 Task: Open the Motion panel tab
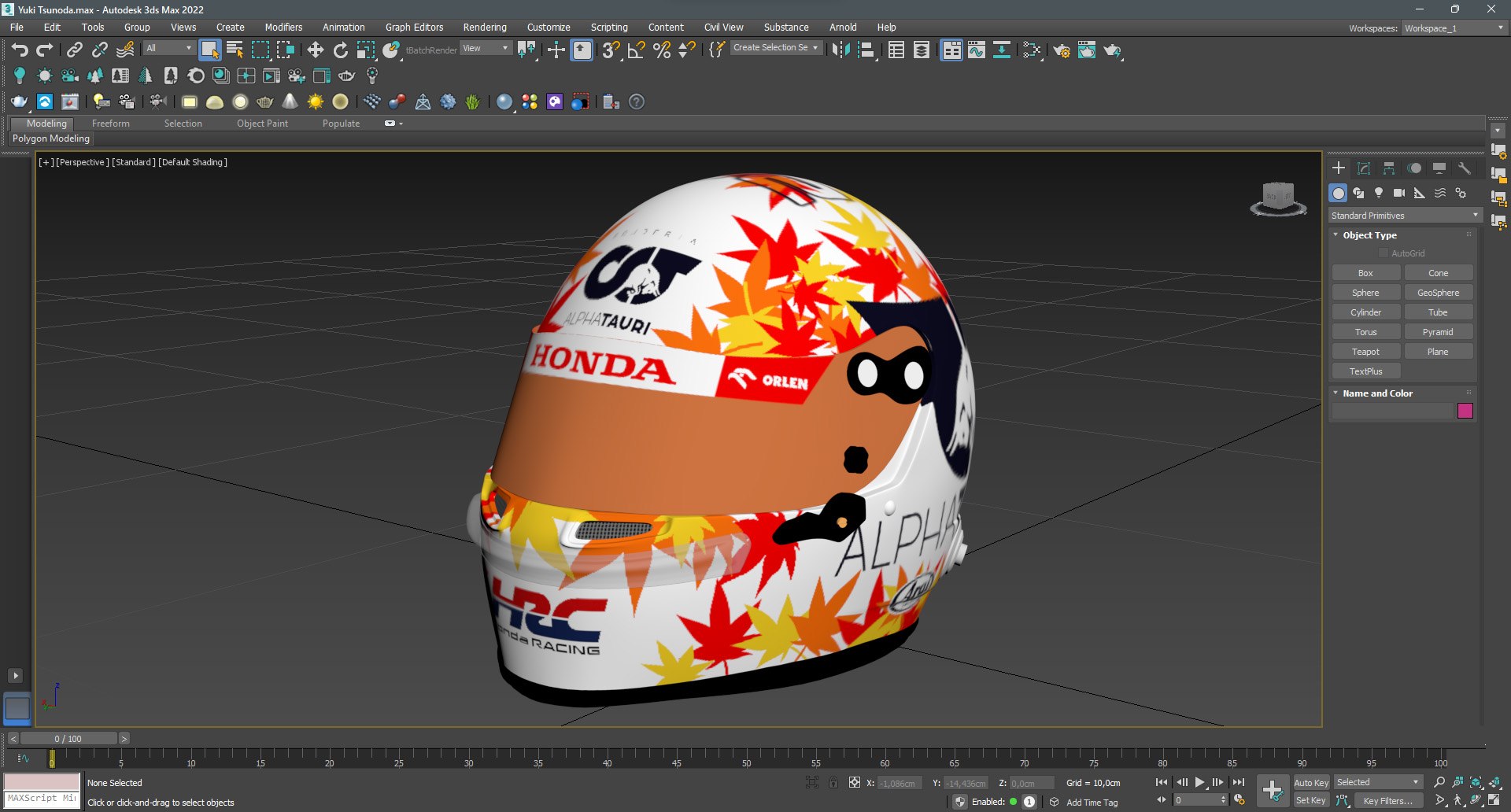1414,168
